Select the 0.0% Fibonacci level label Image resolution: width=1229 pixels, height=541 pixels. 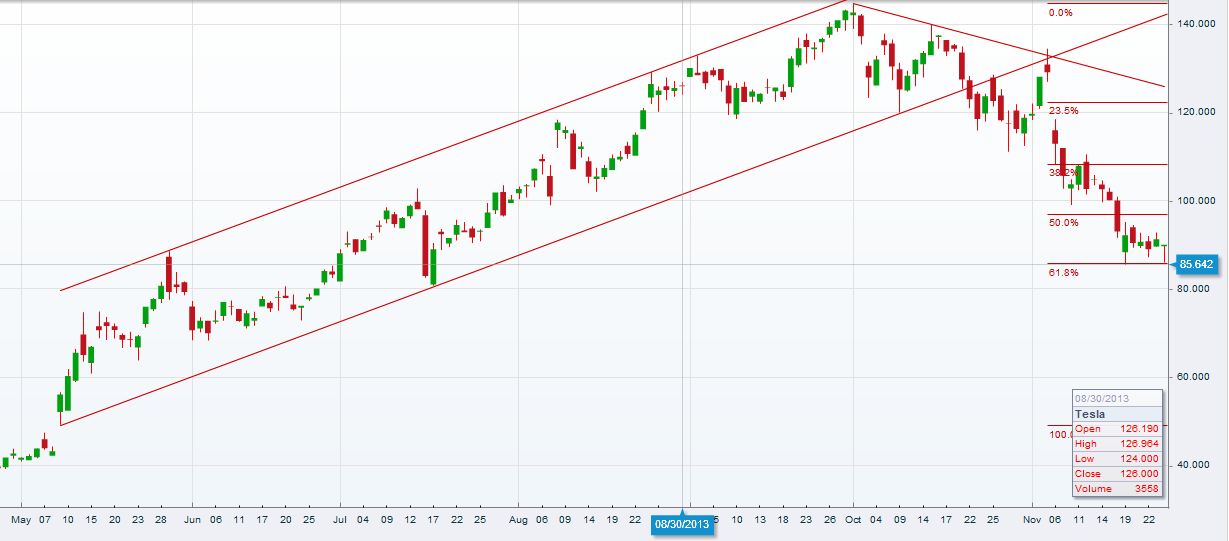point(1060,13)
